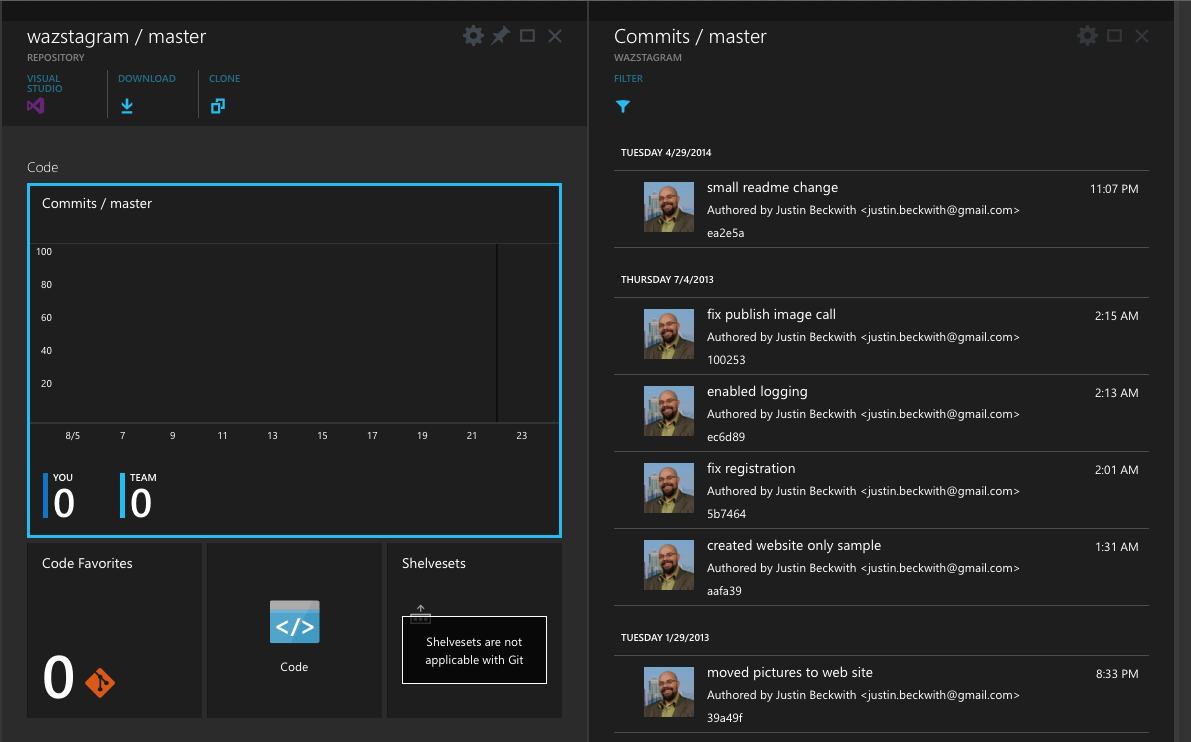
Task: Open commit 'created website only sample'
Action: (x=881, y=567)
